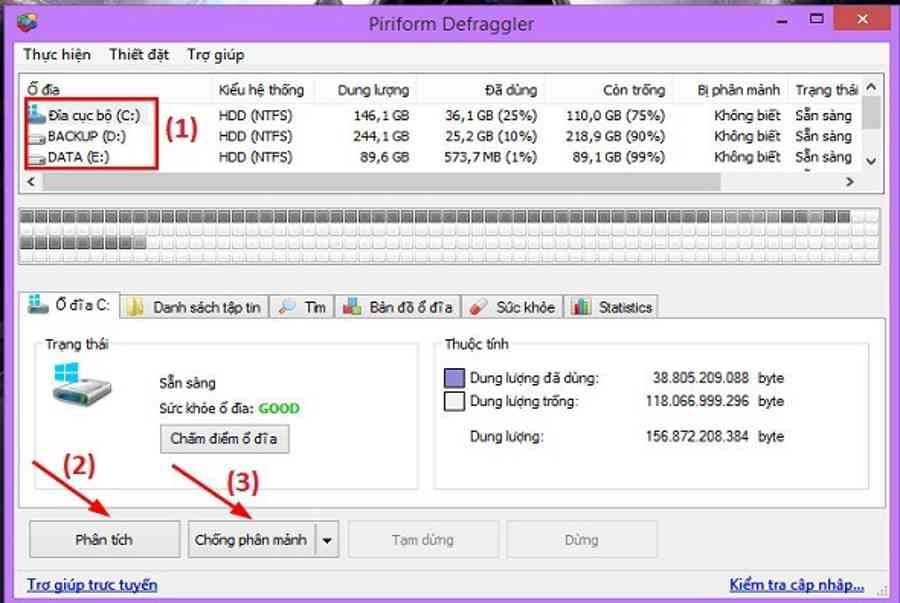
Task: Switch to the Danh sách tập tin tab
Action: click(x=195, y=307)
